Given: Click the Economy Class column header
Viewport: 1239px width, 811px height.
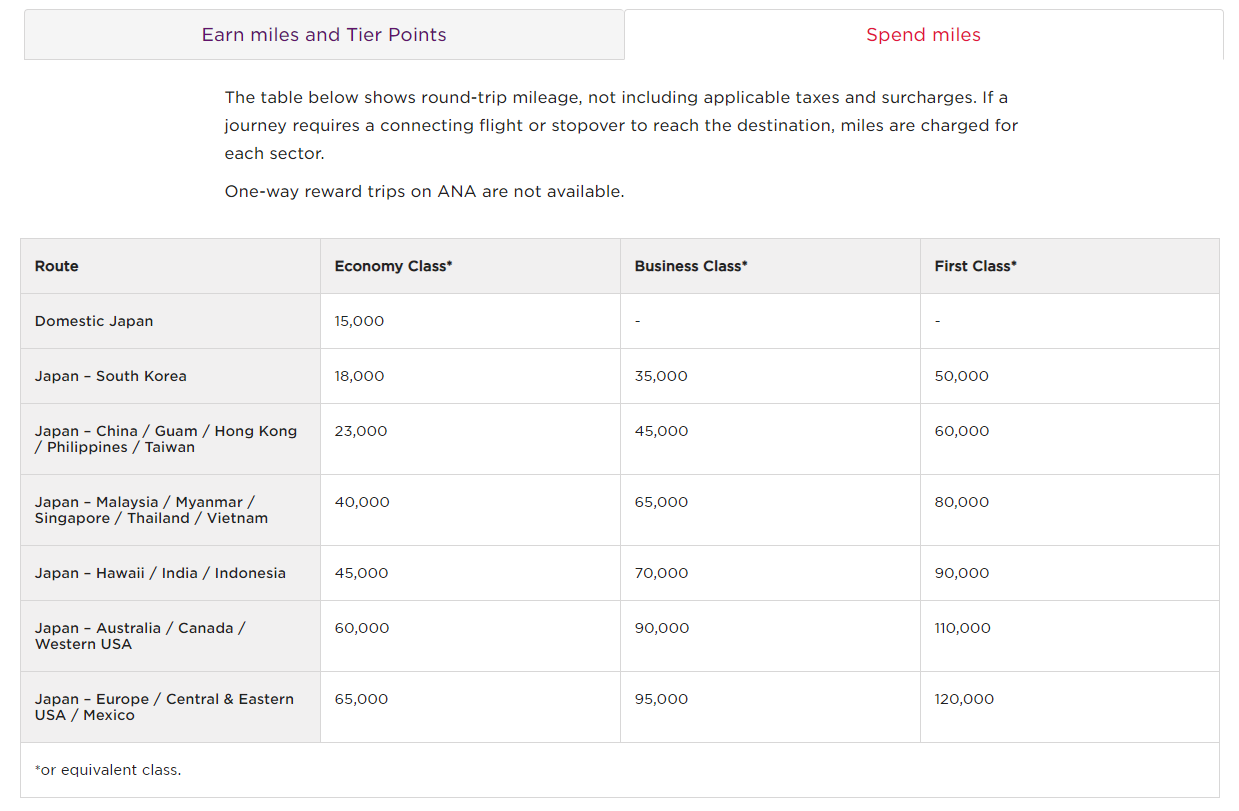Looking at the screenshot, I should 393,266.
